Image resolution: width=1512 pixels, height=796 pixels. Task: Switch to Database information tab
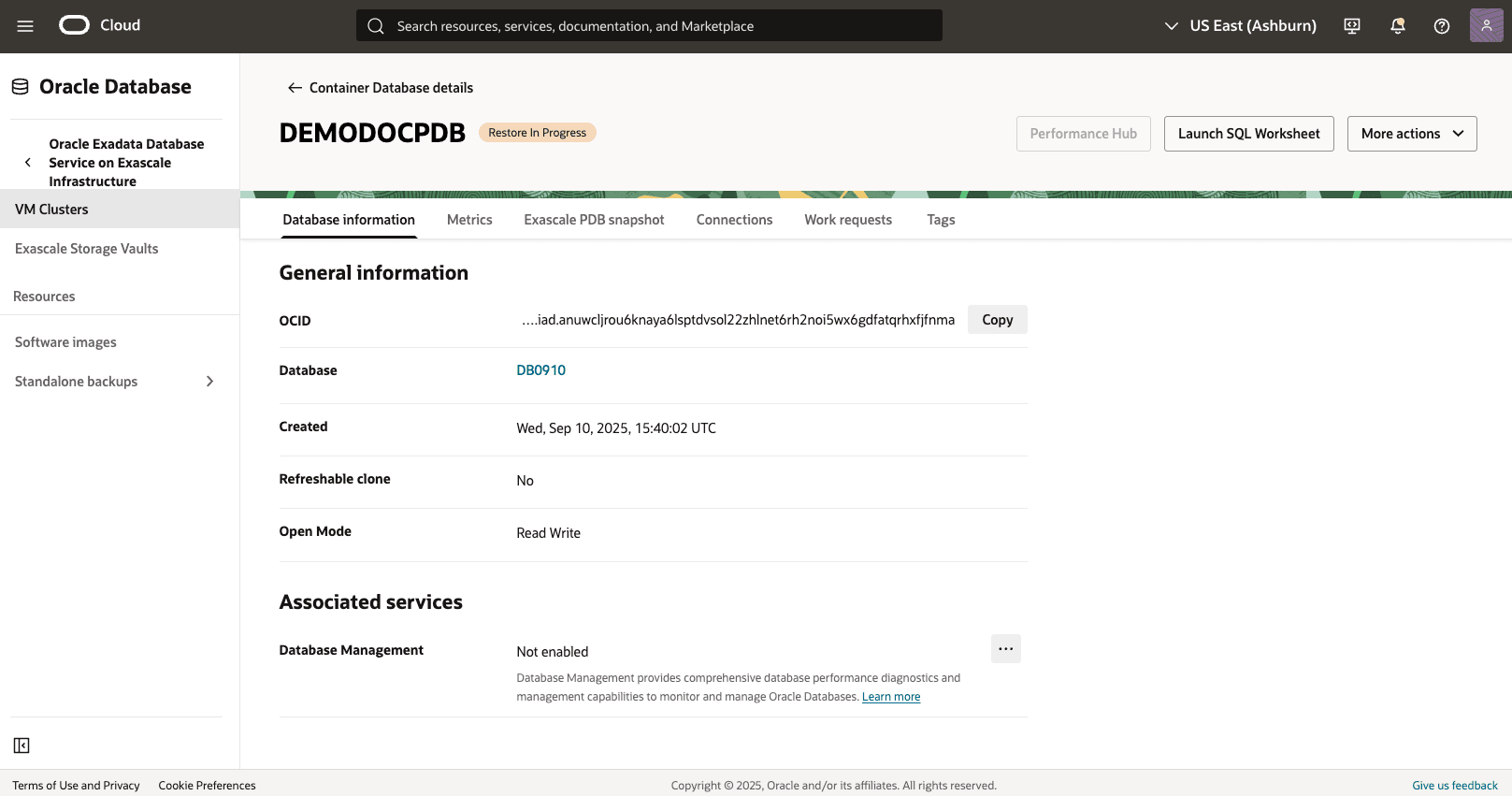[349, 220]
